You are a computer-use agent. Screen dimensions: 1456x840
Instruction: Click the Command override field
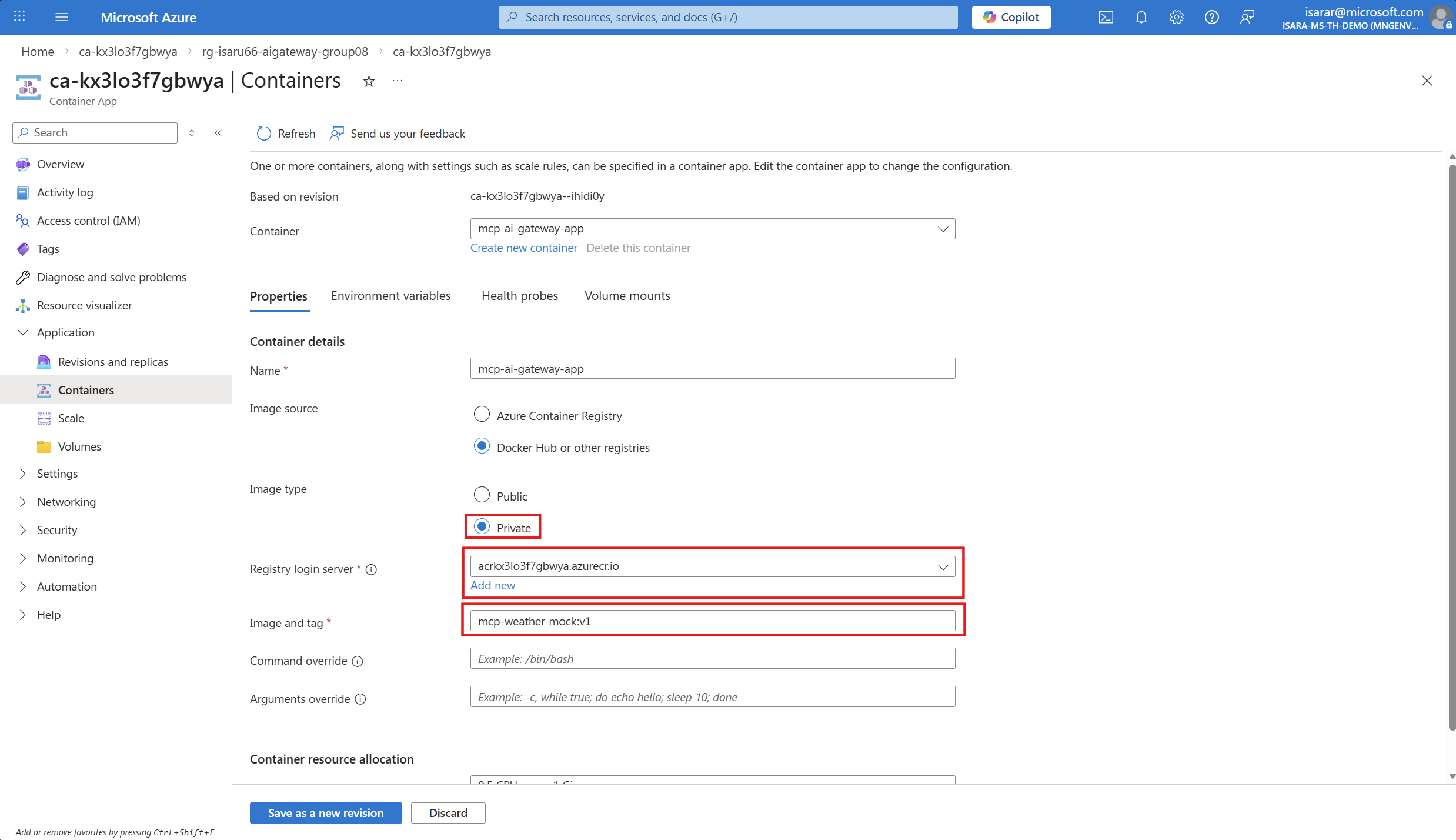[713, 659]
